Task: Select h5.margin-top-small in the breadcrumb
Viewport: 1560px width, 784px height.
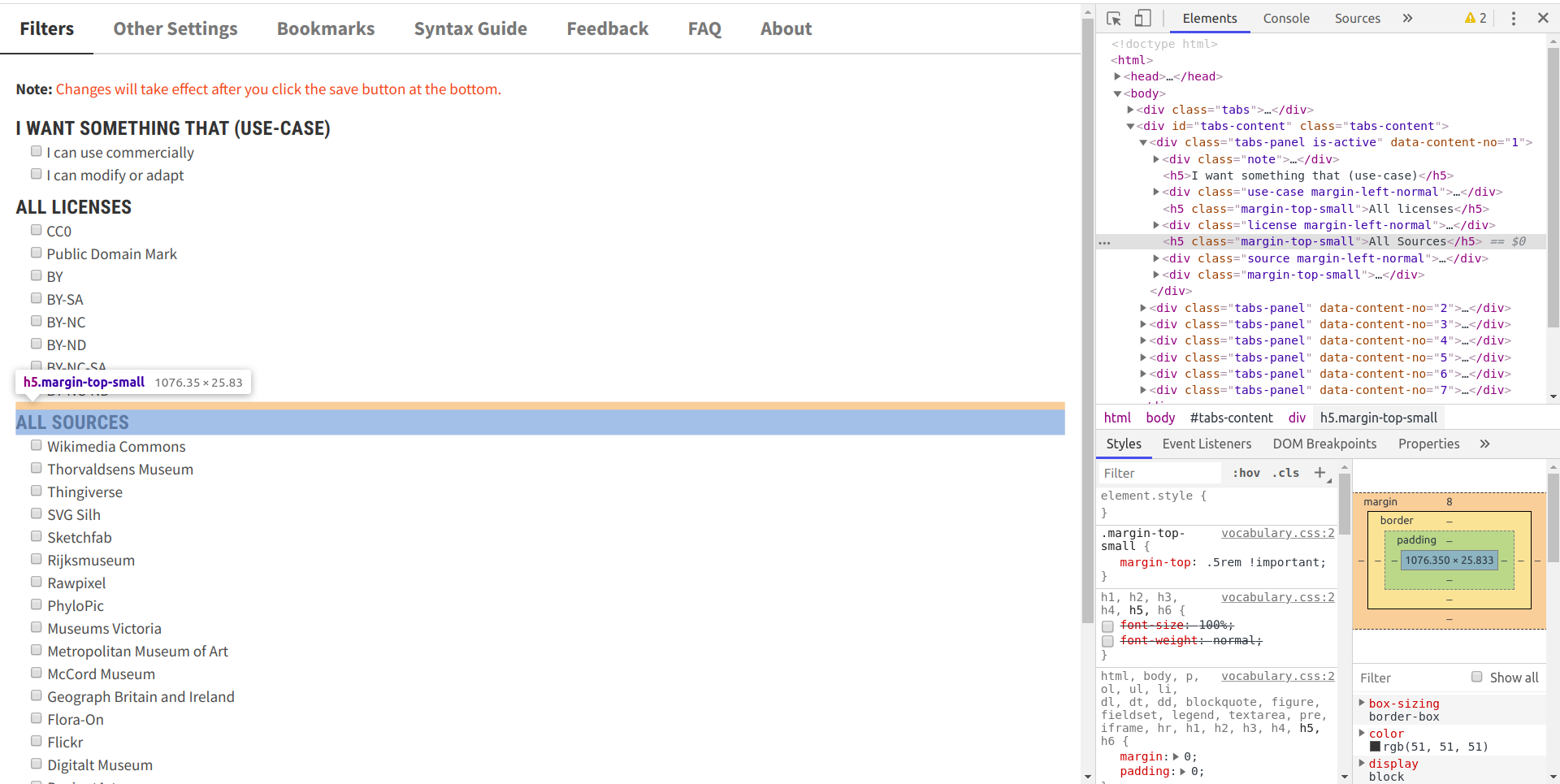Action: pyautogui.click(x=1378, y=418)
